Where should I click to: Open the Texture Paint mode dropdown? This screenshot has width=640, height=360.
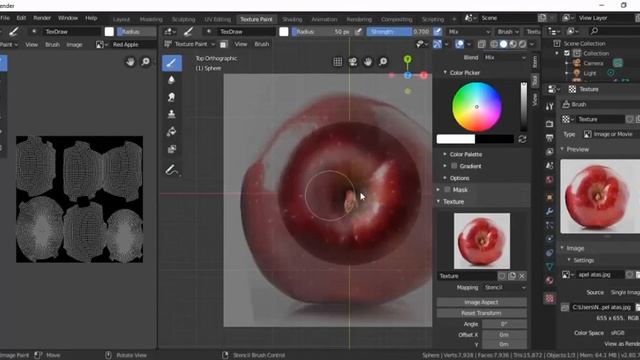click(189, 44)
